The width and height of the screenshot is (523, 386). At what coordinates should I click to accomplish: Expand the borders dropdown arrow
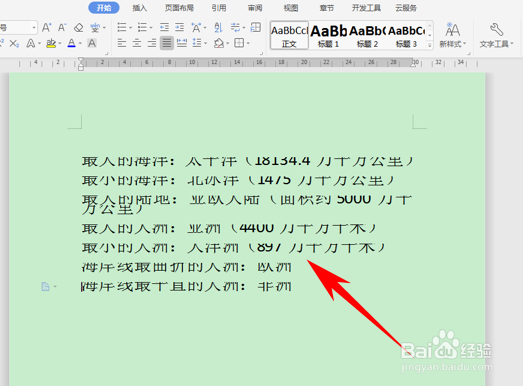click(248, 44)
